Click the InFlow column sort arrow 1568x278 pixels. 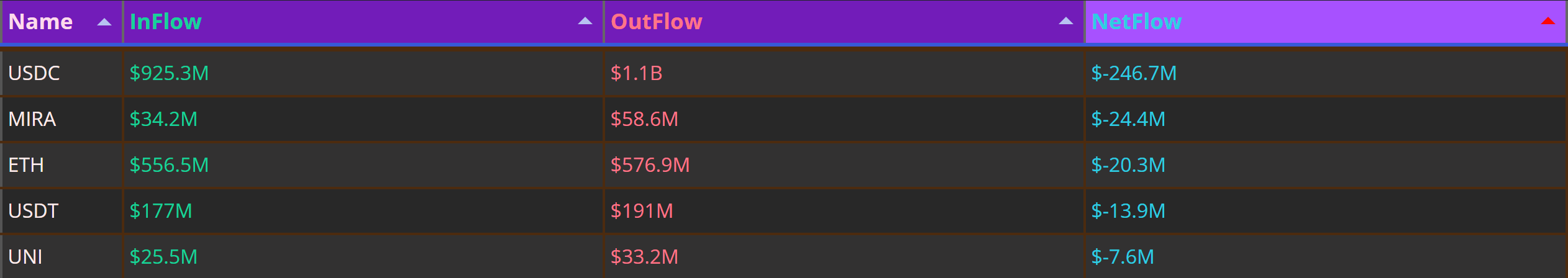coord(585,21)
